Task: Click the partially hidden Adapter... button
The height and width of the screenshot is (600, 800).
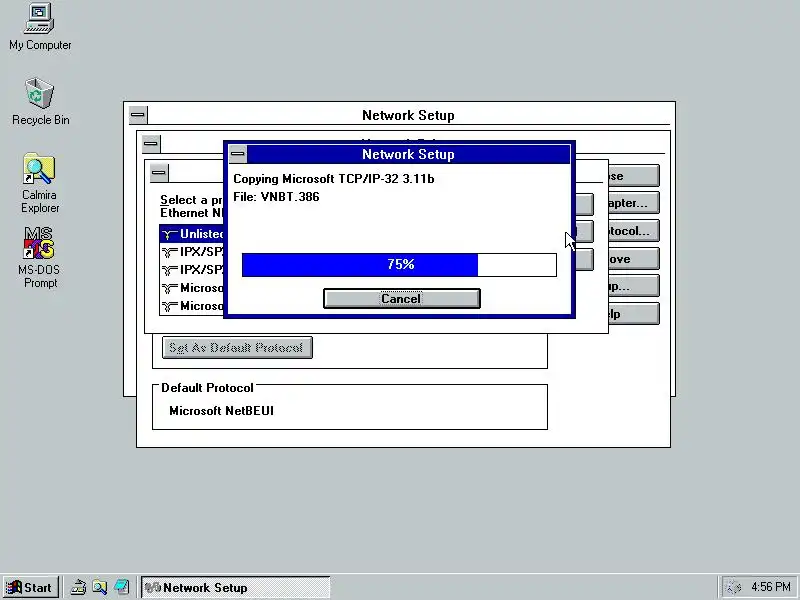Action: tap(634, 203)
